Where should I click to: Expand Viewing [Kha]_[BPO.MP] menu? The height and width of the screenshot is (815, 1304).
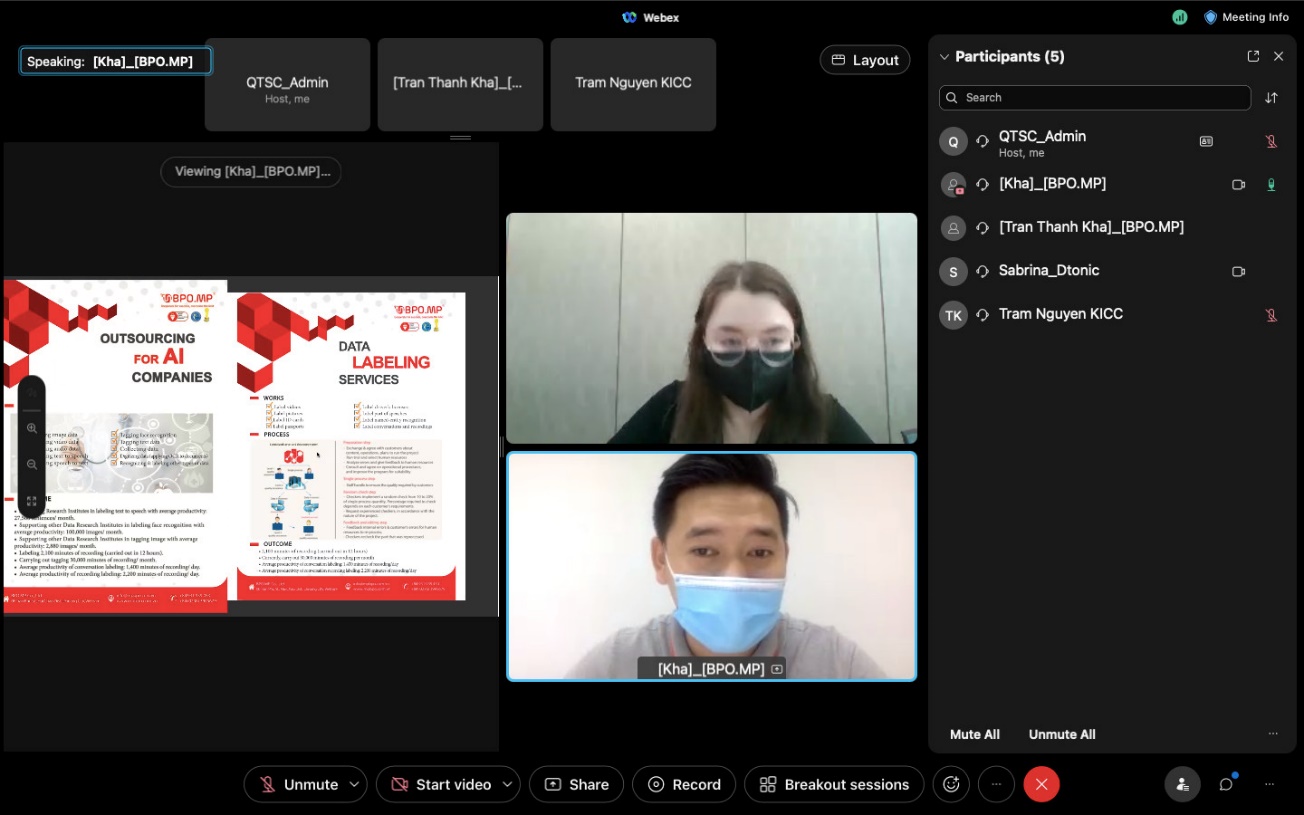(251, 172)
